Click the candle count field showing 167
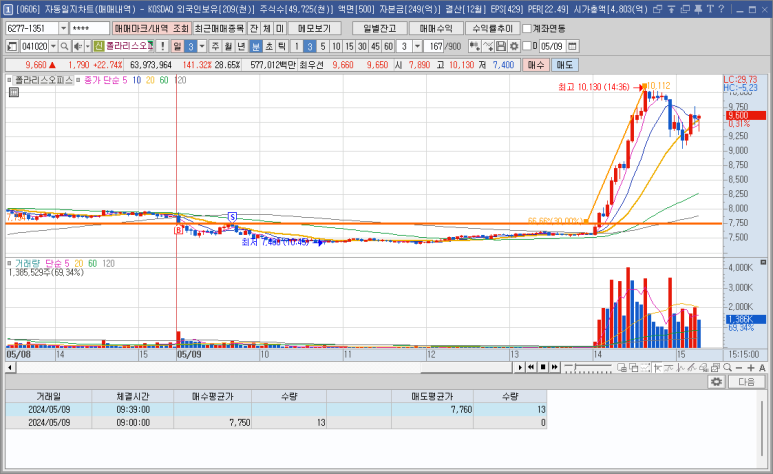The height and width of the screenshot is (474, 773). (435, 46)
